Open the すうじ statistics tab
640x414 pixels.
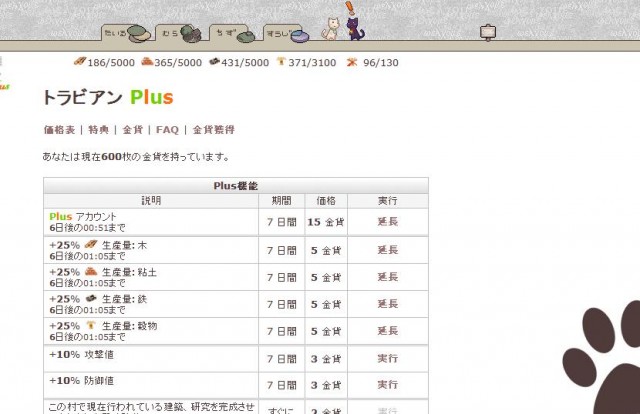tap(286, 33)
